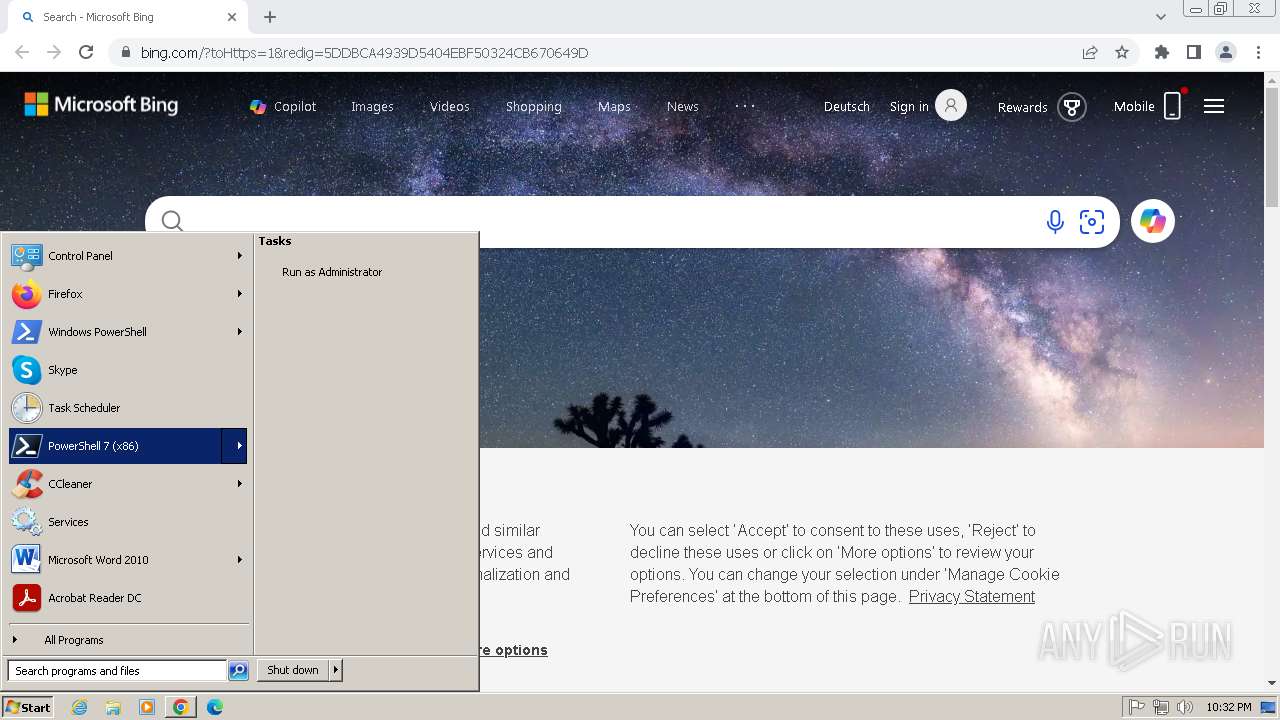Launch Microsoft Word 2010
The image size is (1280, 720).
pyautogui.click(x=127, y=560)
